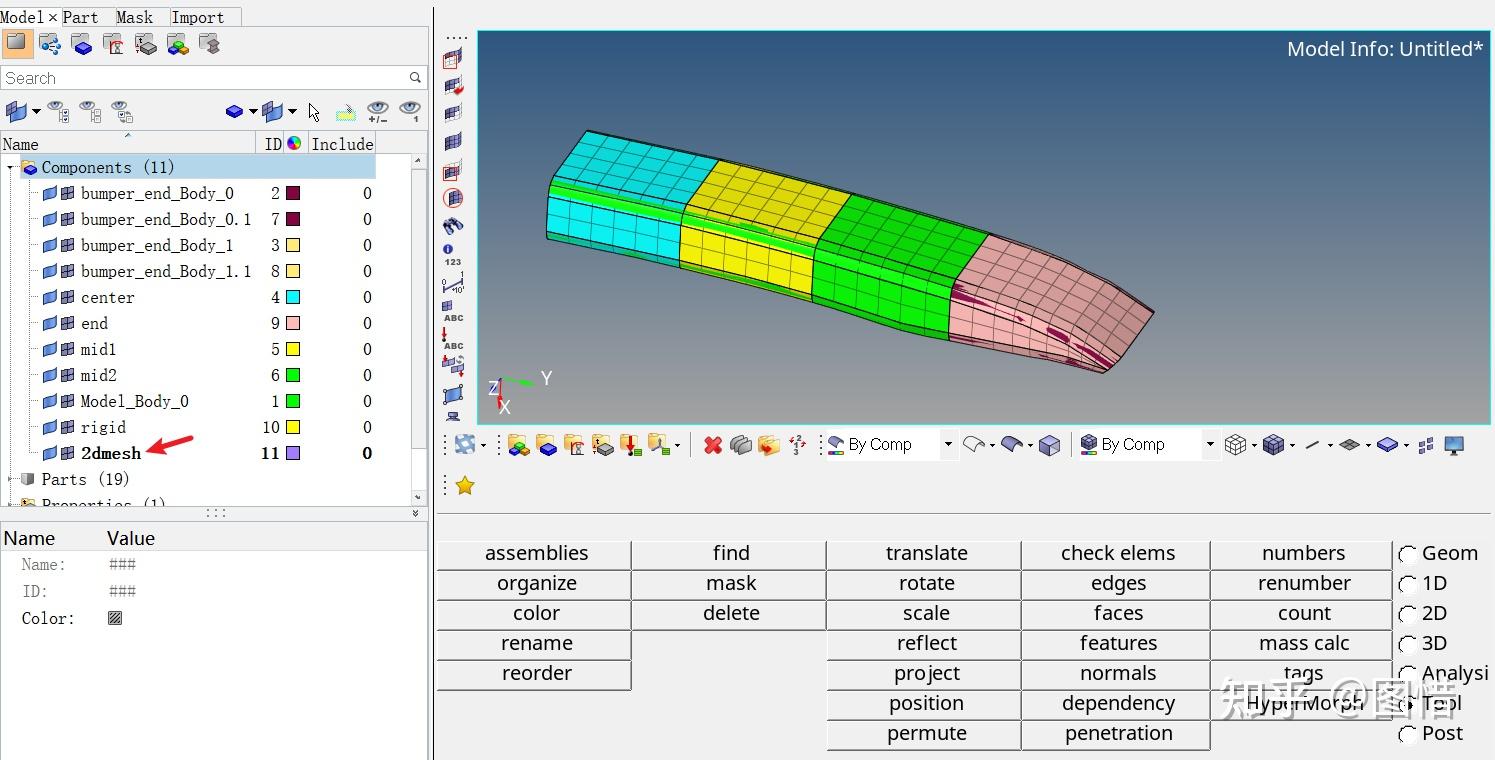Select the mid2 component row

click(190, 375)
